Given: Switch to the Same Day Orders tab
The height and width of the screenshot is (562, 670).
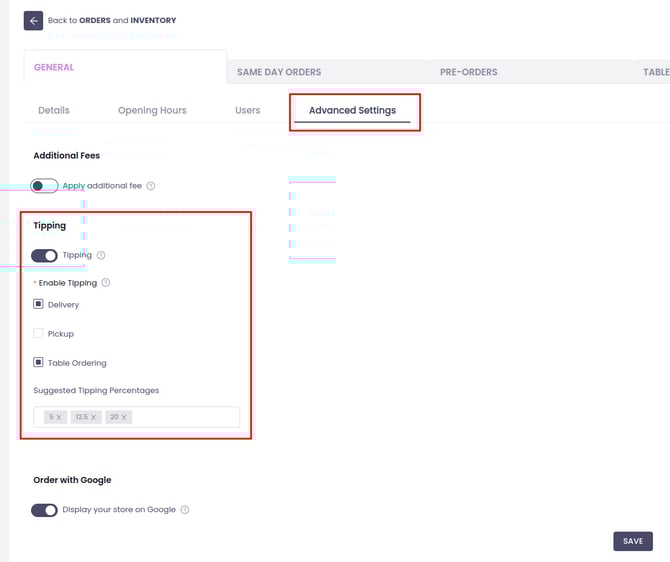Looking at the screenshot, I should [279, 72].
